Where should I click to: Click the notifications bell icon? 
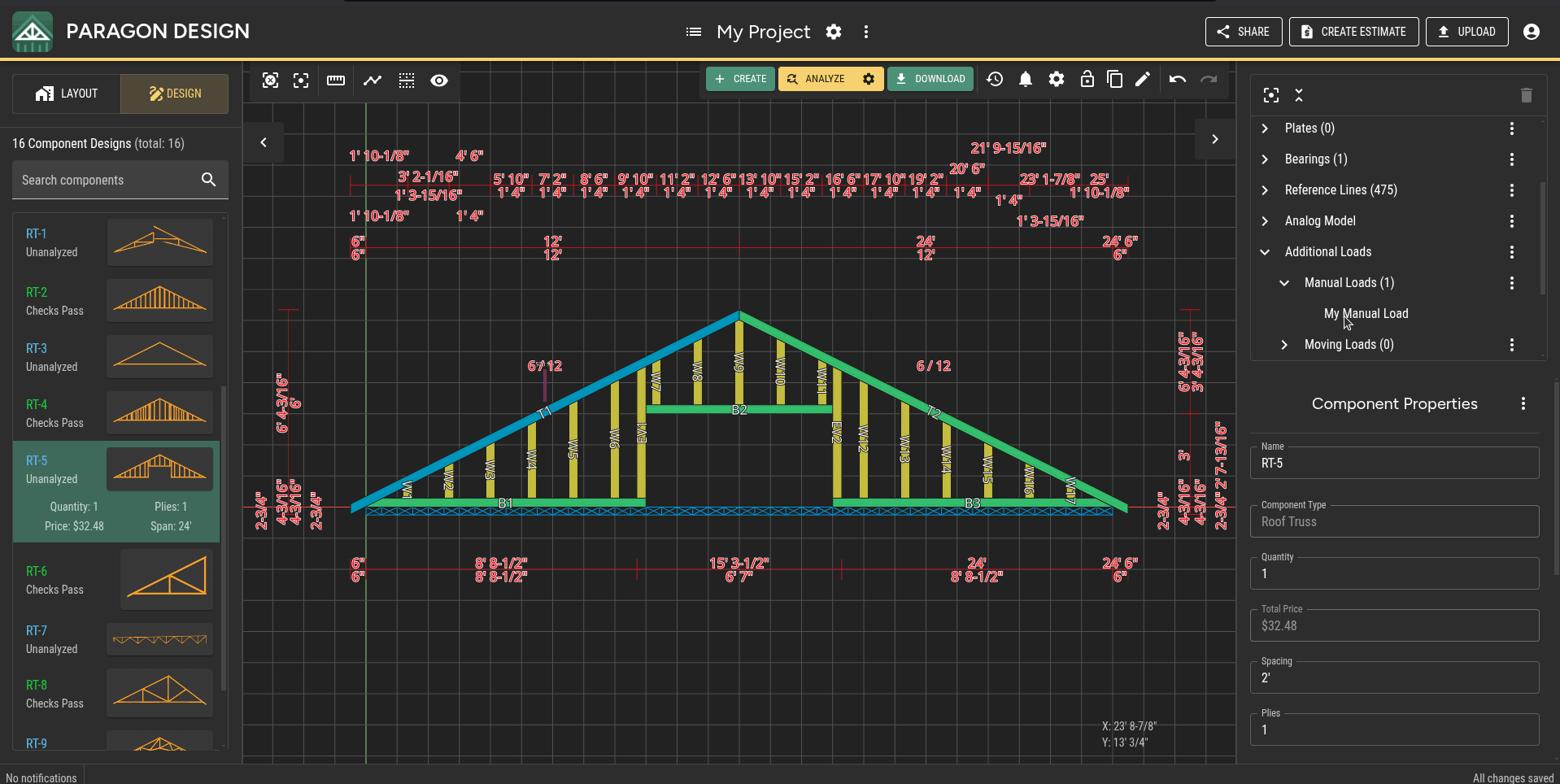[1026, 79]
